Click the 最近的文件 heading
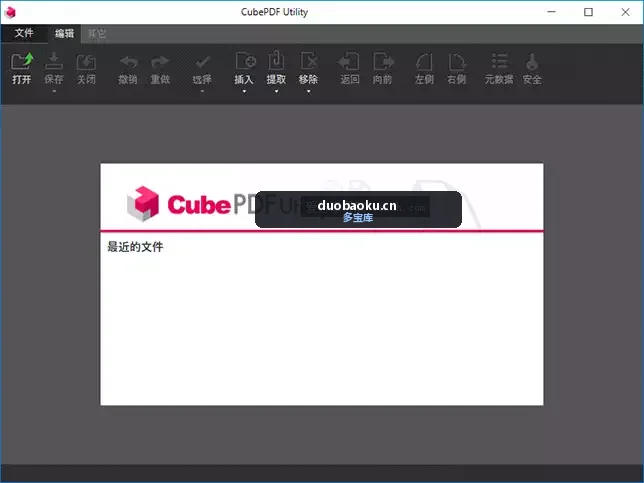This screenshot has height=483, width=644. (x=135, y=246)
